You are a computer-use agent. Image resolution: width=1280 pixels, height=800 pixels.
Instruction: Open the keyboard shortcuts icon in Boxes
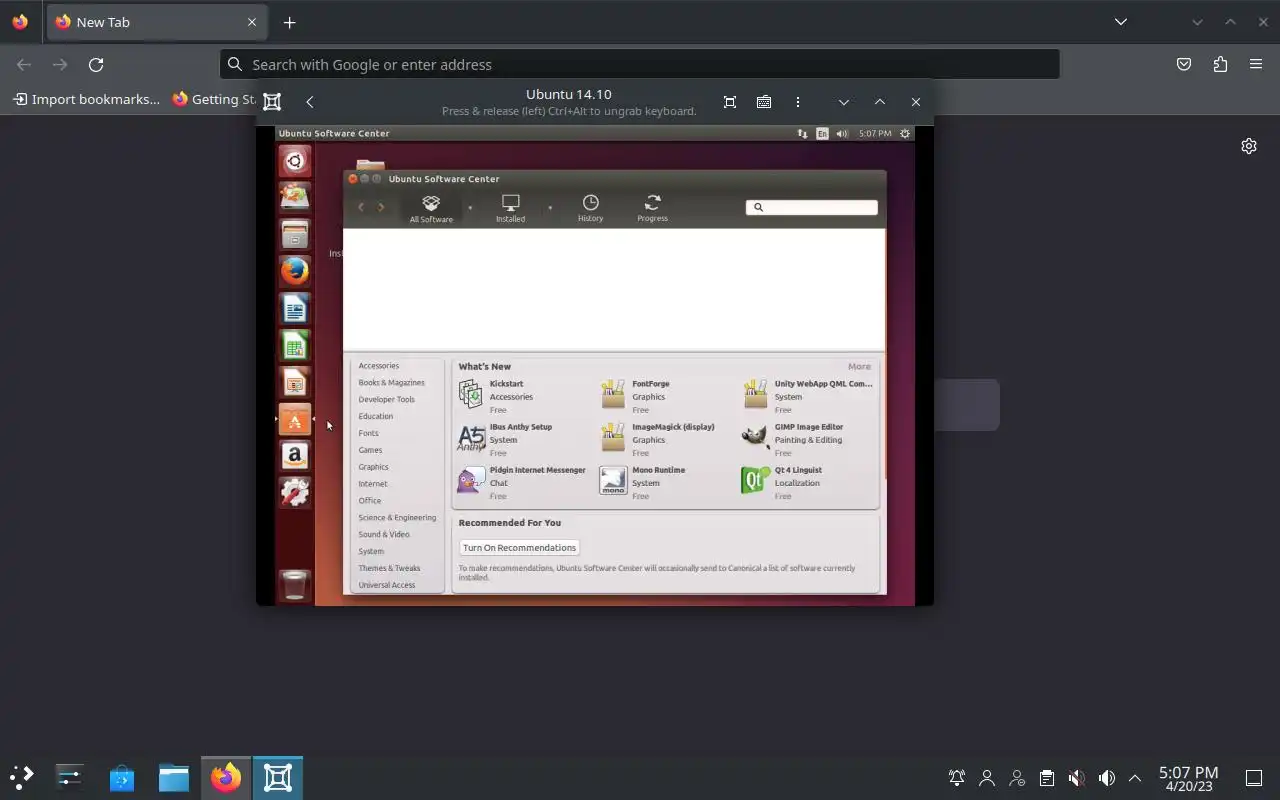click(x=764, y=102)
